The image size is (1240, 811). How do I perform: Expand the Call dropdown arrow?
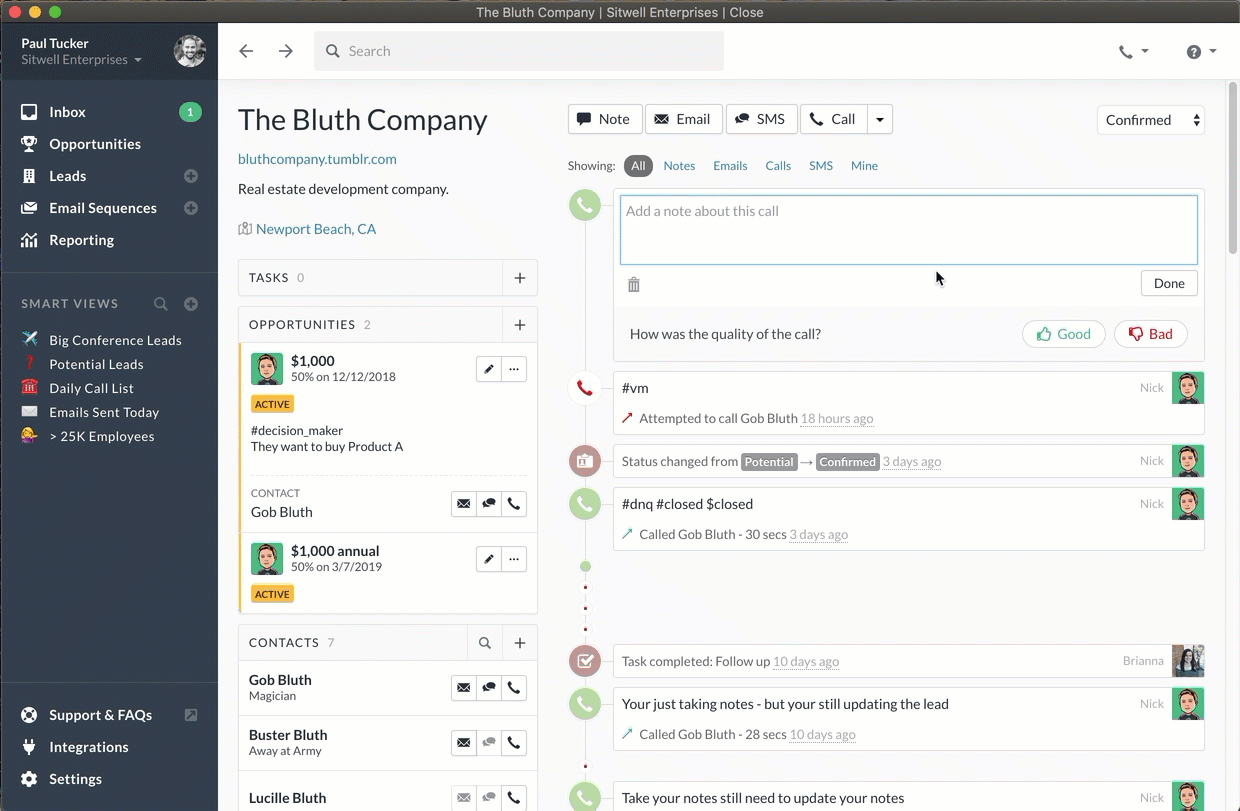[880, 119]
